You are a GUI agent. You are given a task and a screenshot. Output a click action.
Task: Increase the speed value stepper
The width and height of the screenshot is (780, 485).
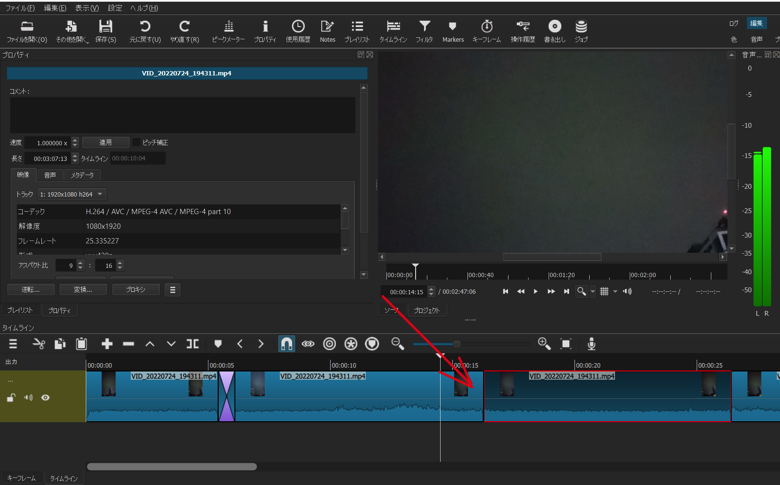[x=75, y=140]
